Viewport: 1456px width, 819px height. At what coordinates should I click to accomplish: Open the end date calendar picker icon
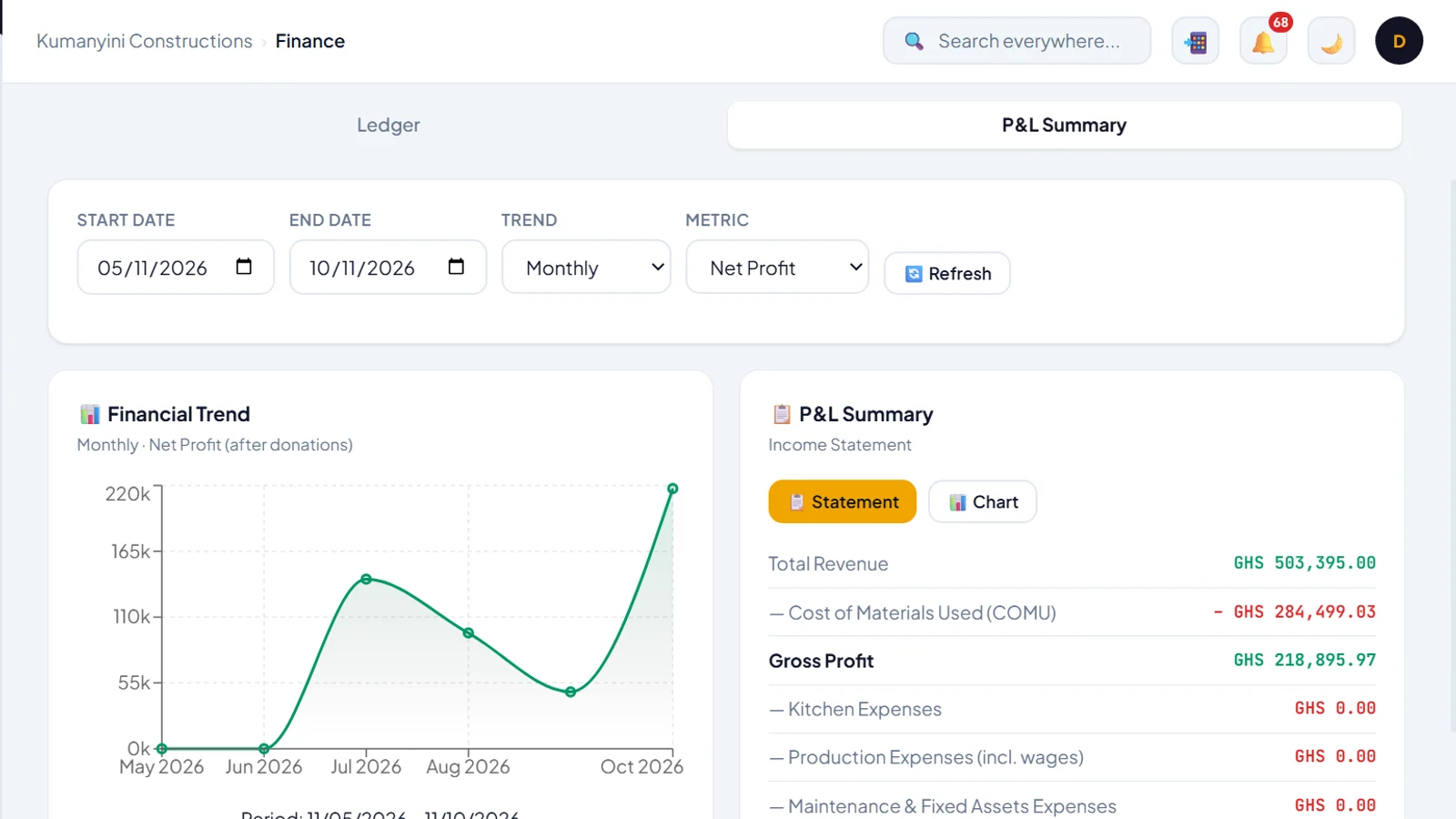456,267
